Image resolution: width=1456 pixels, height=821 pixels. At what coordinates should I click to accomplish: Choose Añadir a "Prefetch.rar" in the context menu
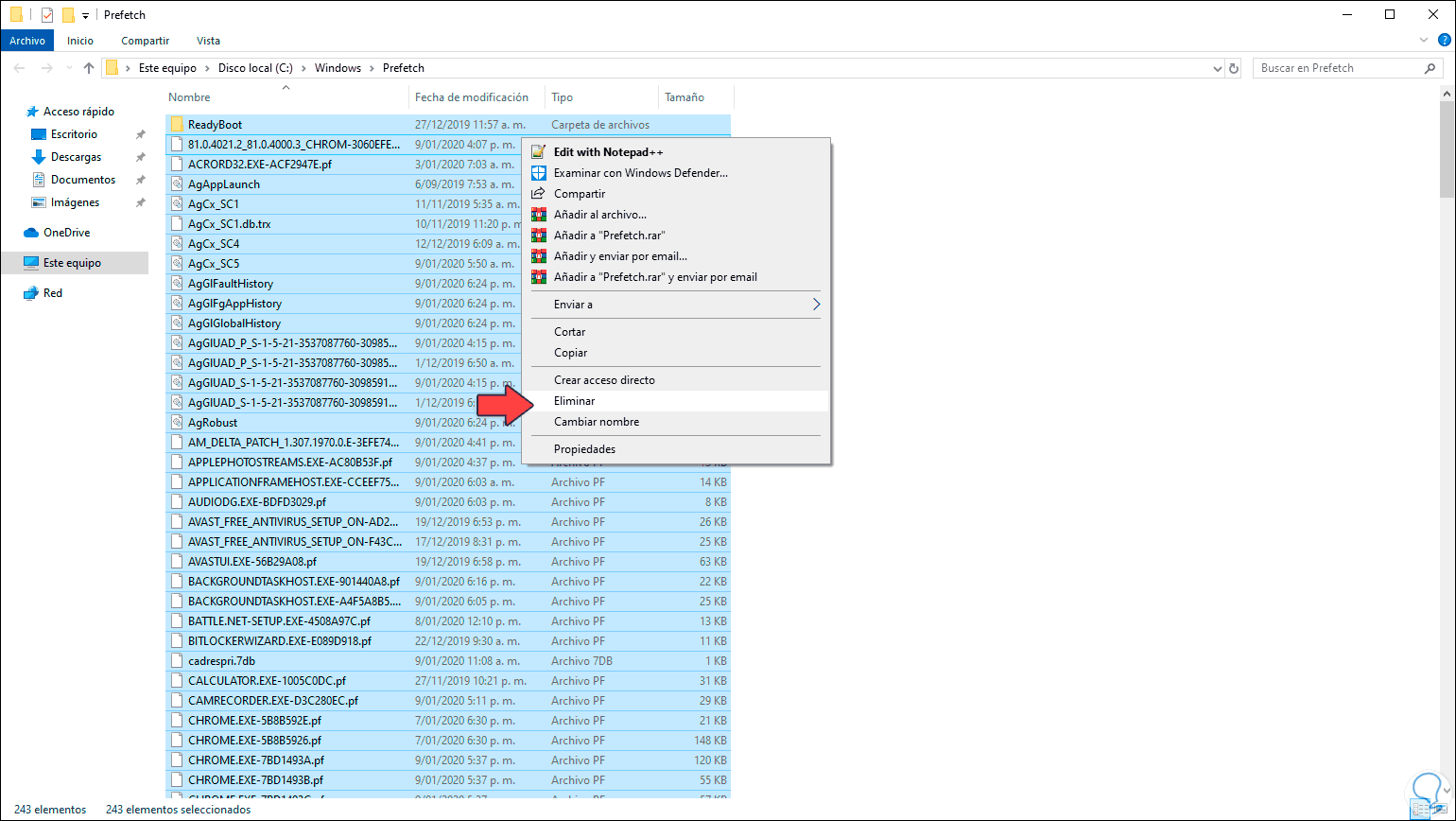676,236
